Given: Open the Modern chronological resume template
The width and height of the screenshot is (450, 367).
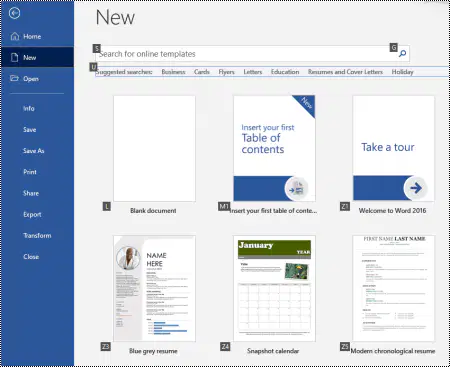Looking at the screenshot, I should [x=394, y=289].
